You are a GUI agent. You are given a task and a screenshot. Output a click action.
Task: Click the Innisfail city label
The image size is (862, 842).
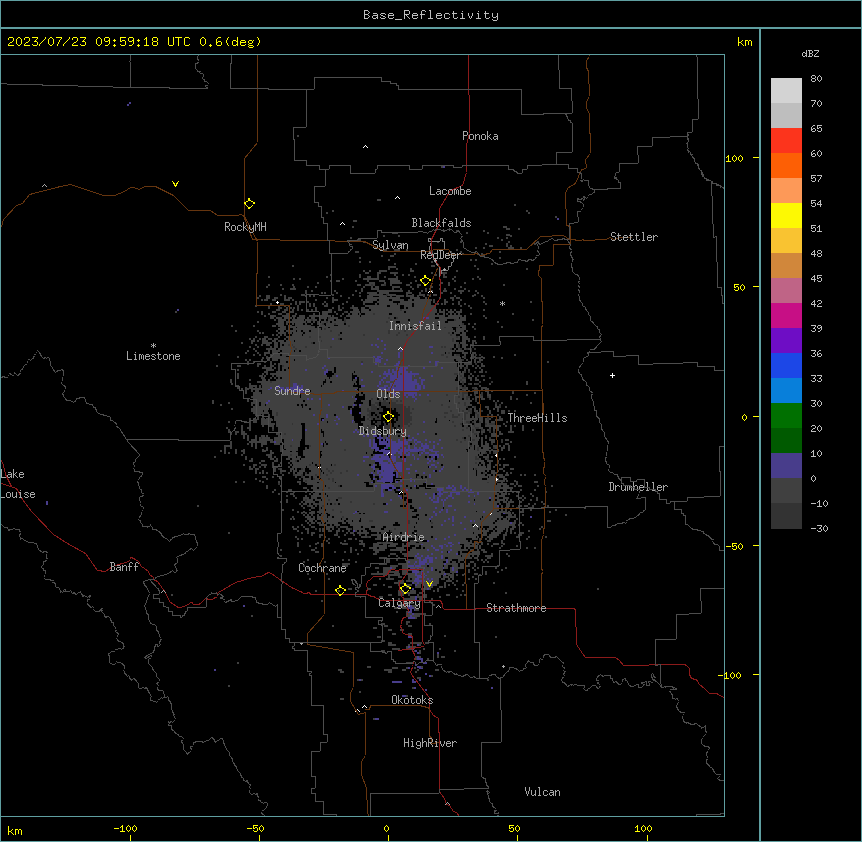[x=415, y=326]
